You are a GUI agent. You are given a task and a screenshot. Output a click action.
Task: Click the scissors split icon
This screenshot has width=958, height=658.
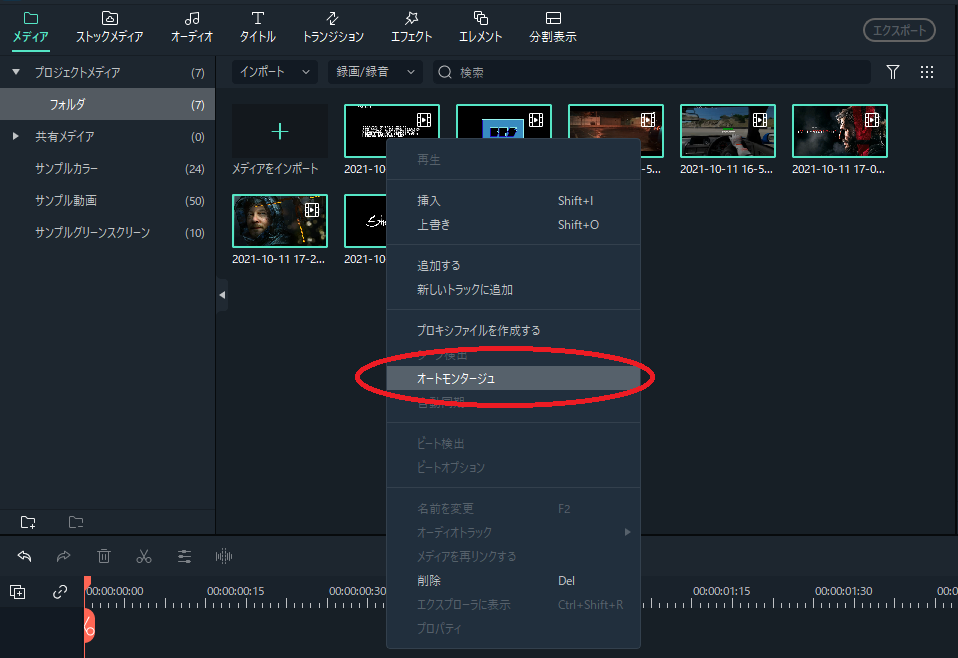click(x=144, y=556)
